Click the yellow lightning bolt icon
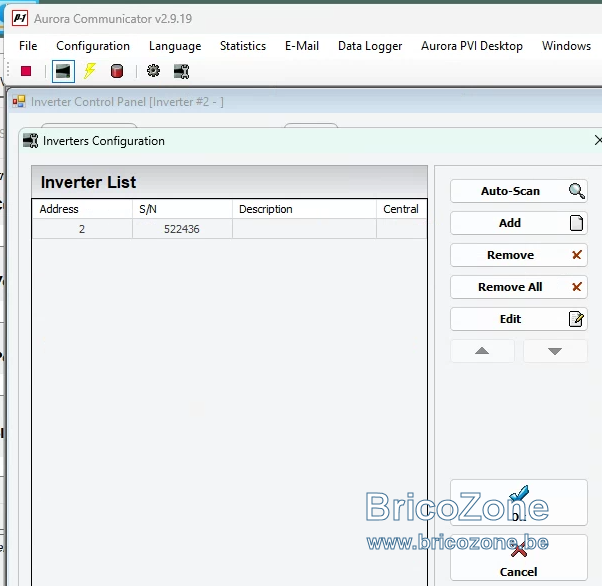 (x=90, y=71)
